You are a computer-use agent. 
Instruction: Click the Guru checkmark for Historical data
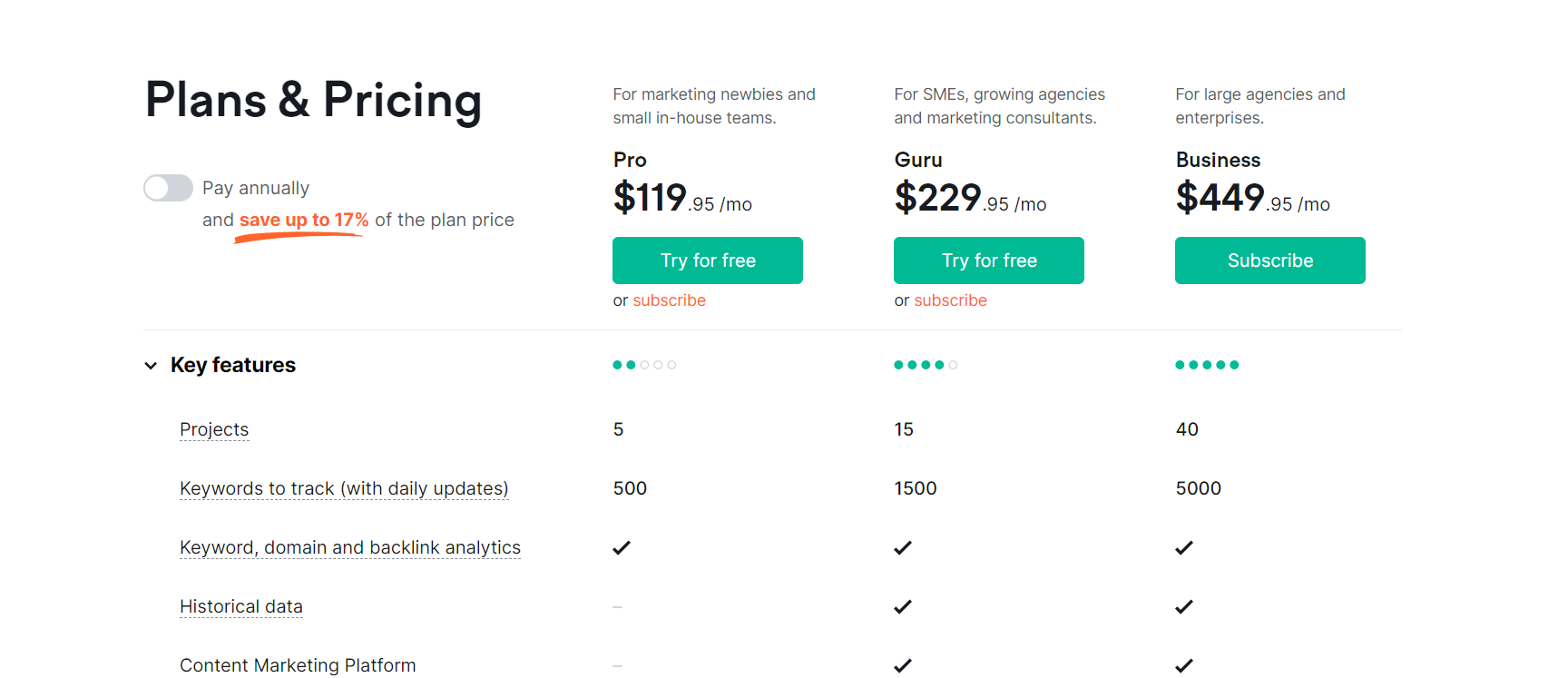(903, 606)
